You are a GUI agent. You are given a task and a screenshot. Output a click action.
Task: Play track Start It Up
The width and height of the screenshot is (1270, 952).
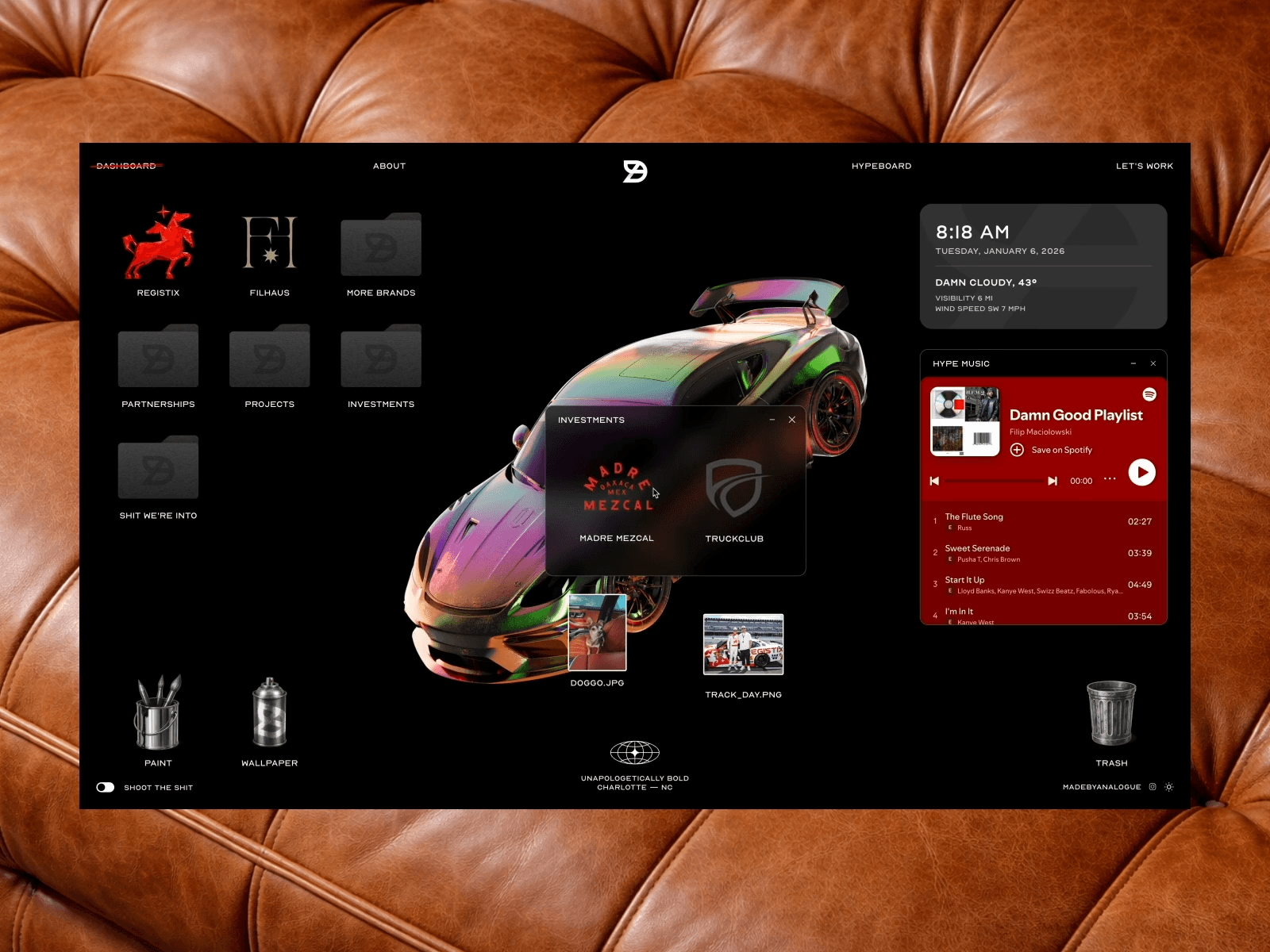click(1044, 585)
